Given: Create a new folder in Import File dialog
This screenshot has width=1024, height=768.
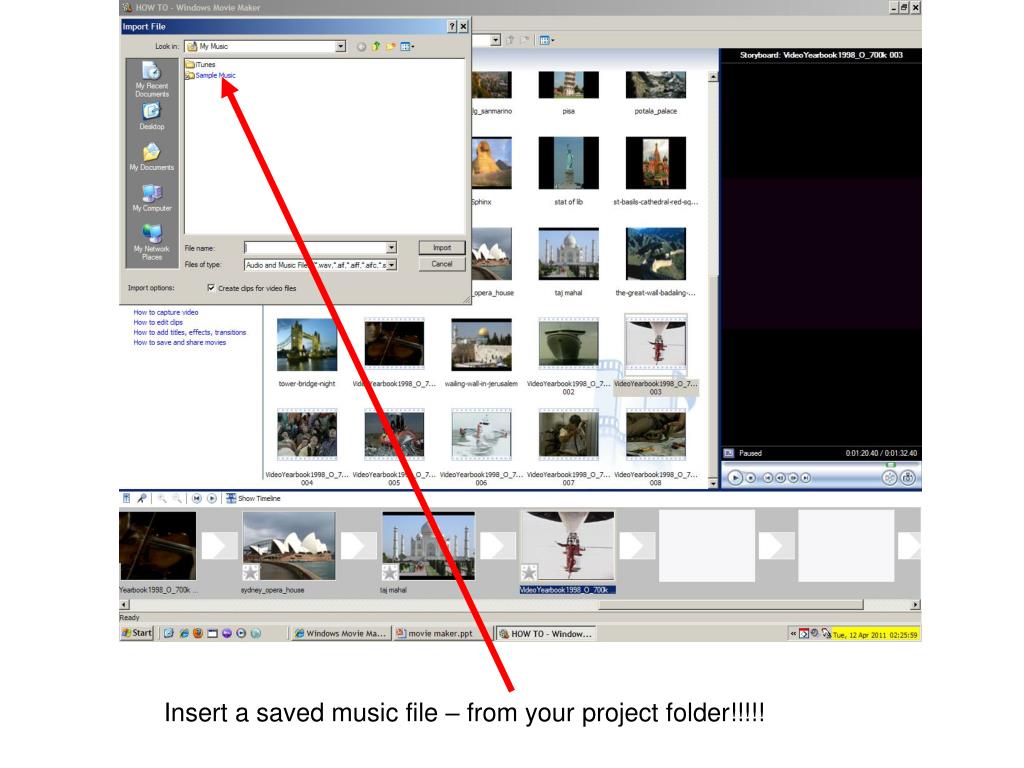Looking at the screenshot, I should pos(391,46).
